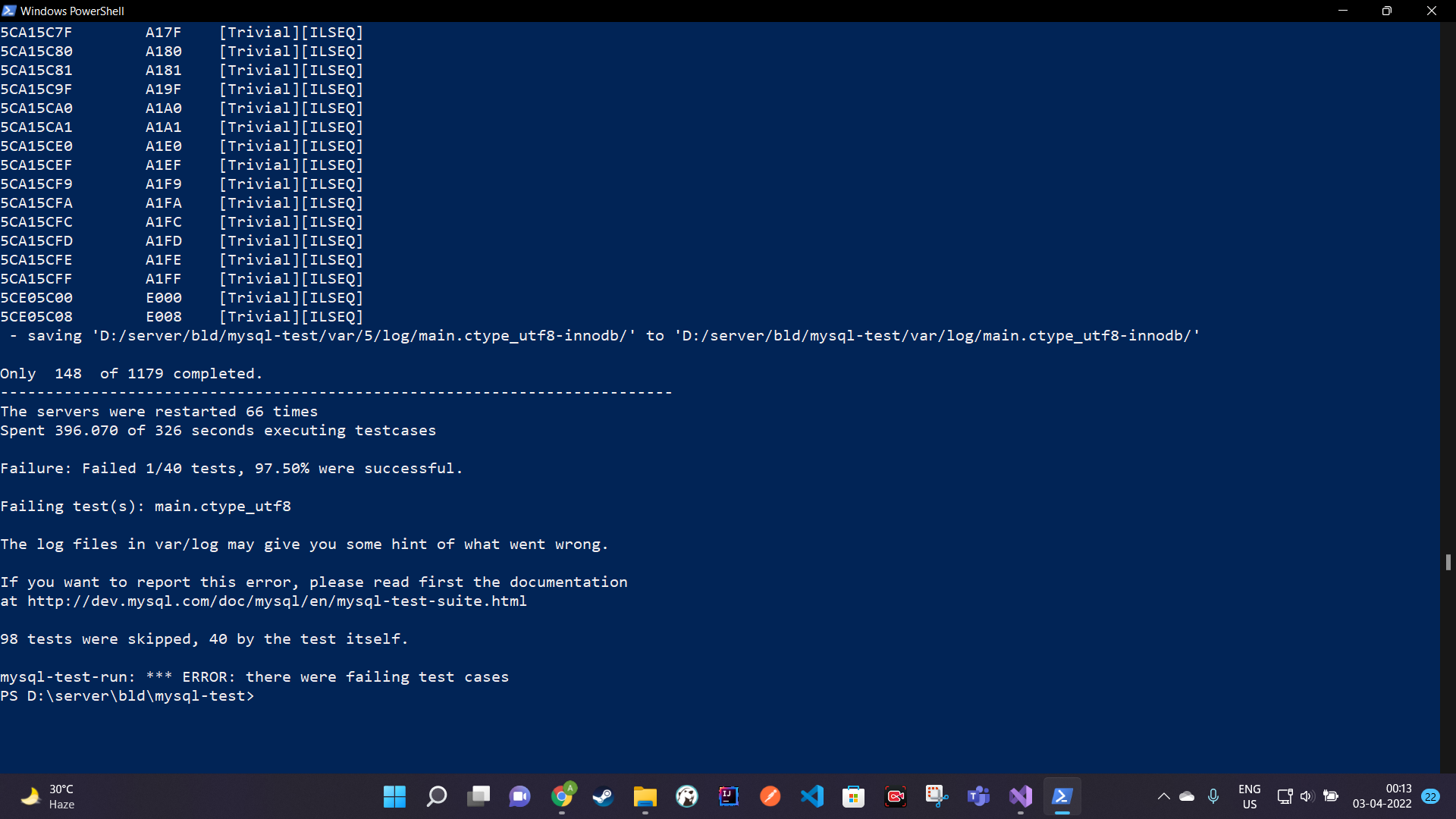Open Task View on the taskbar
This screenshot has width=1456, height=819.
pos(479,796)
